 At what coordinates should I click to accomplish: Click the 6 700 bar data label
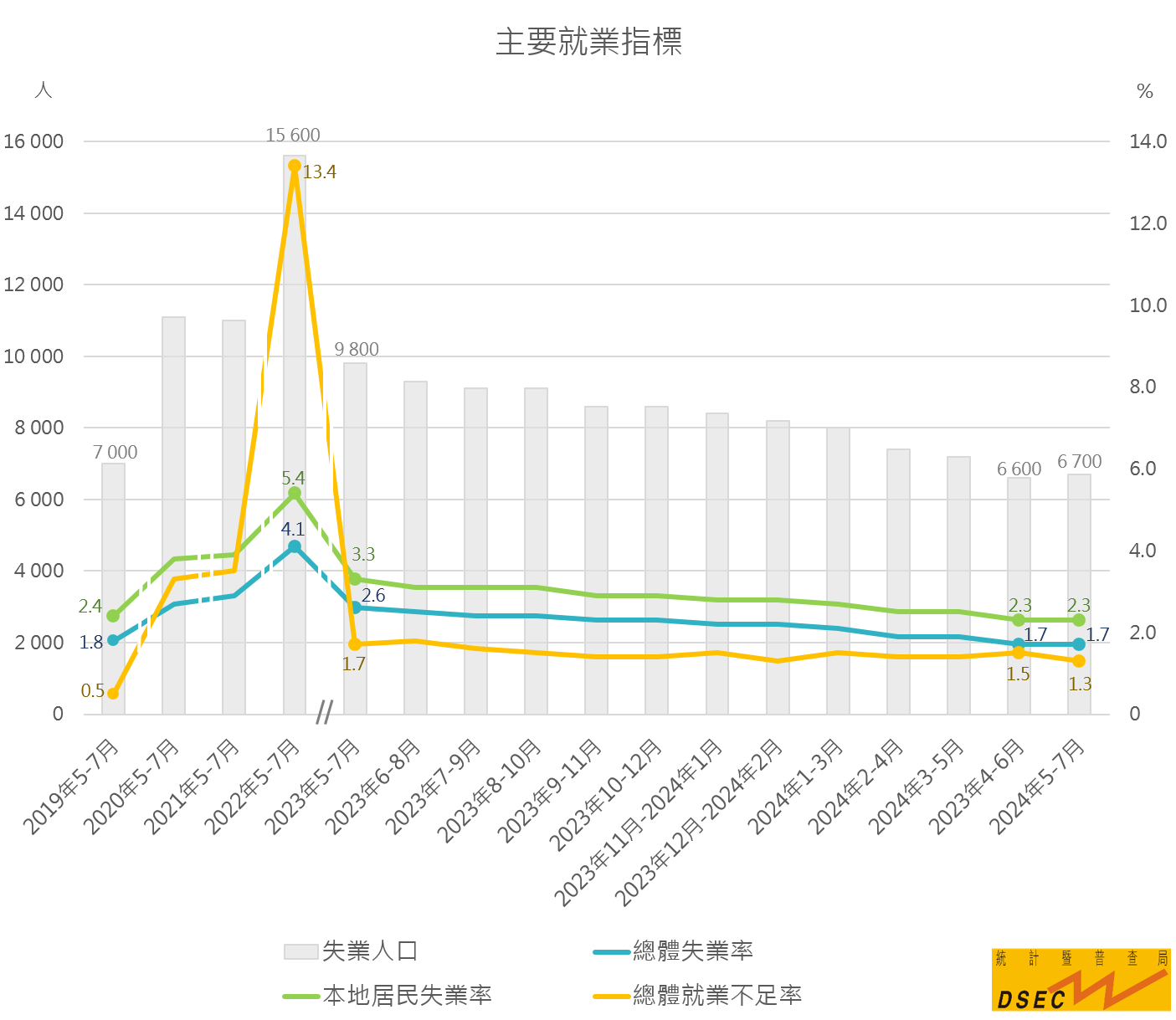pos(1080,462)
